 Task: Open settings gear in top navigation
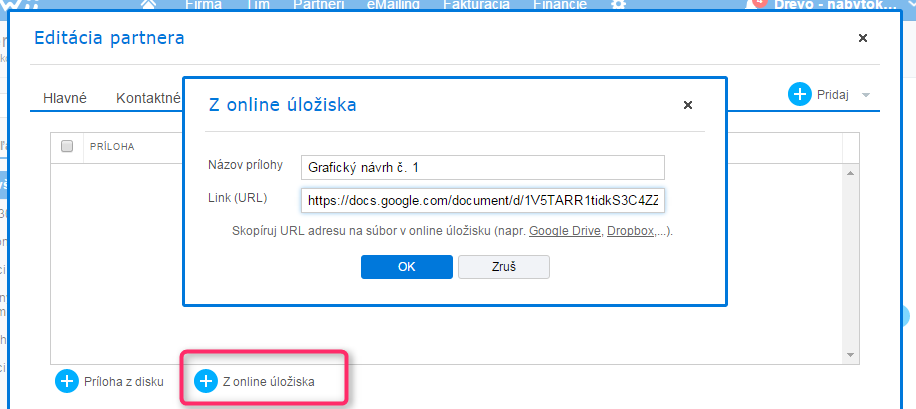click(x=618, y=4)
